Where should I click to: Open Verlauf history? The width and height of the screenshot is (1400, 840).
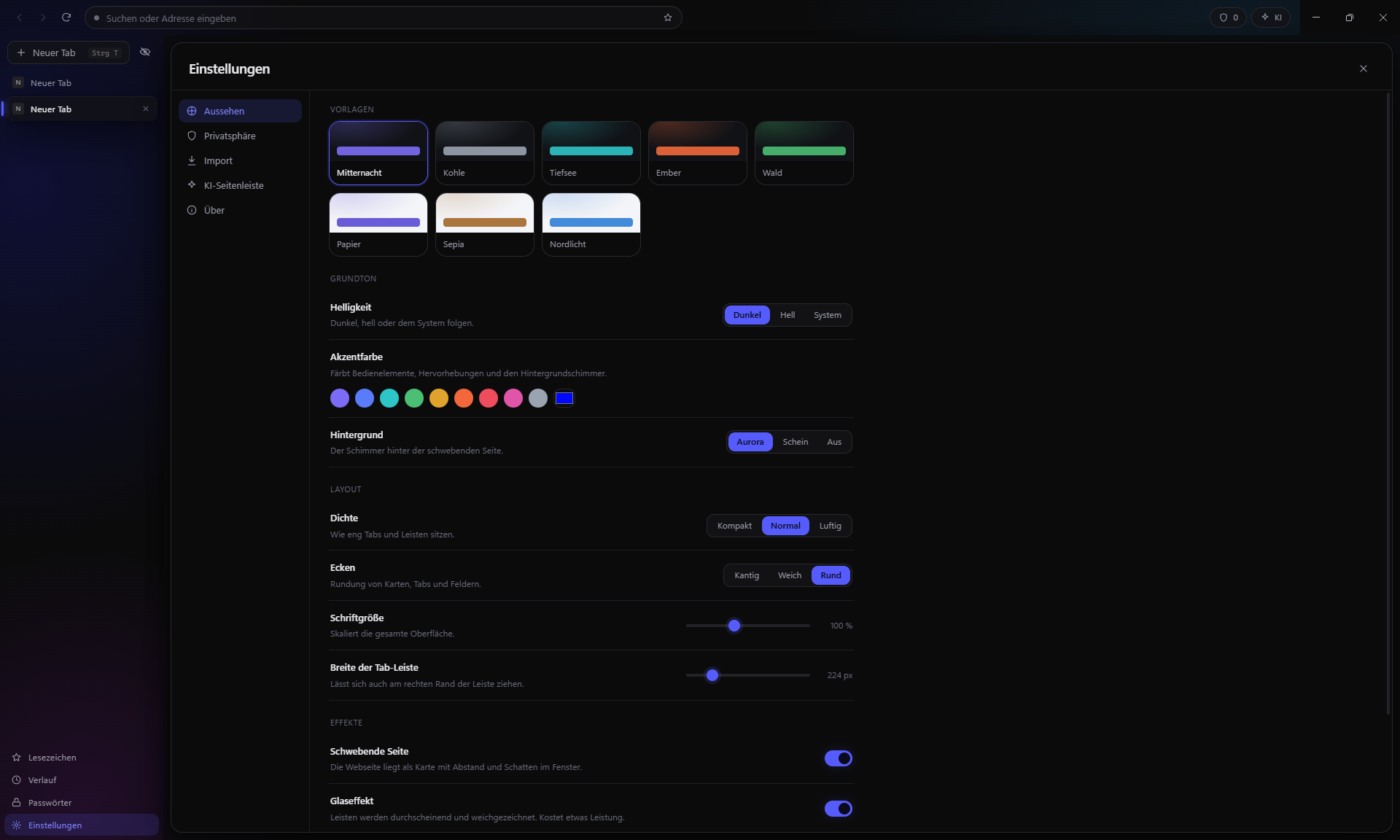(x=82, y=779)
